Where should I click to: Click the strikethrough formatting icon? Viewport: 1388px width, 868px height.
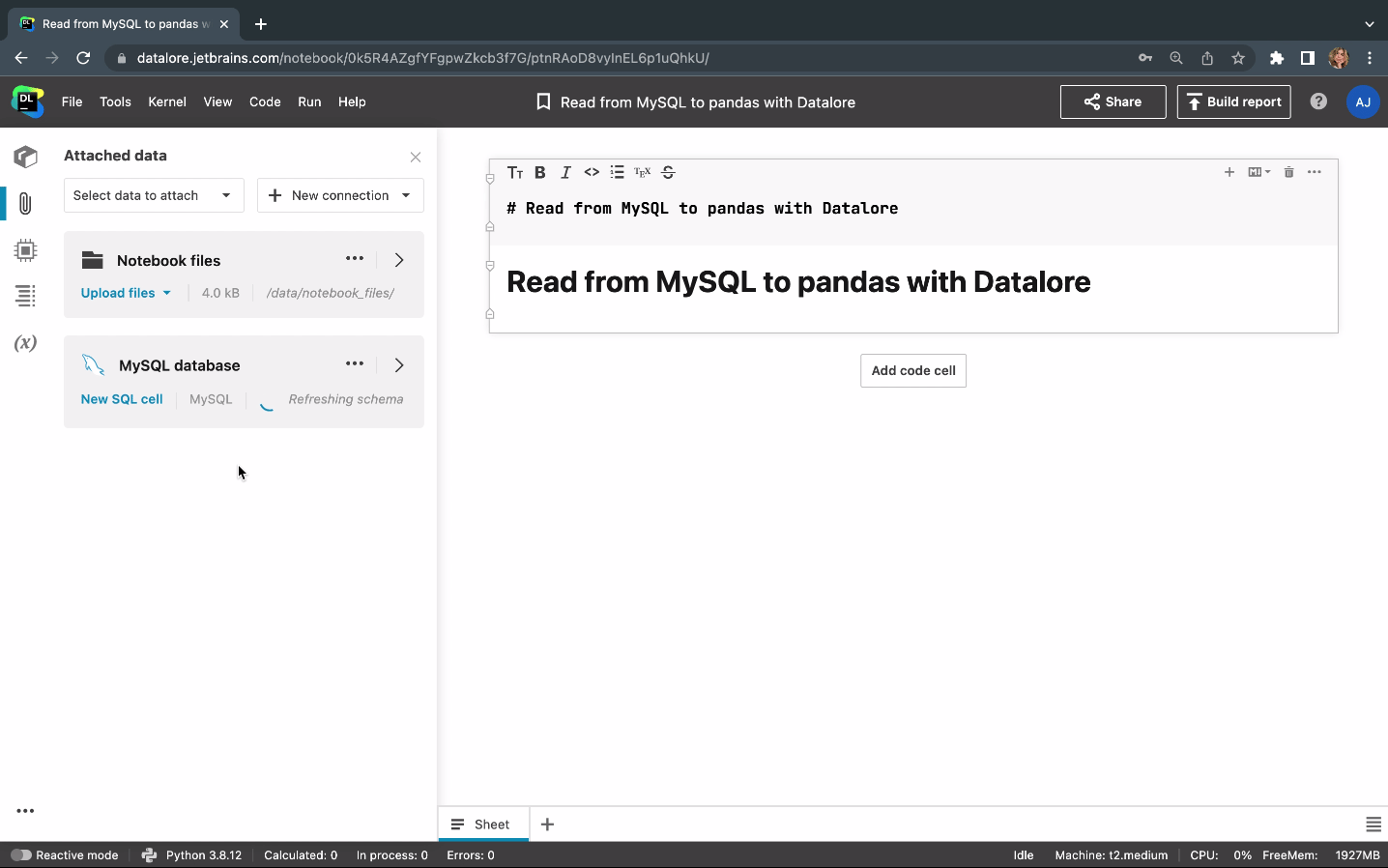[668, 172]
